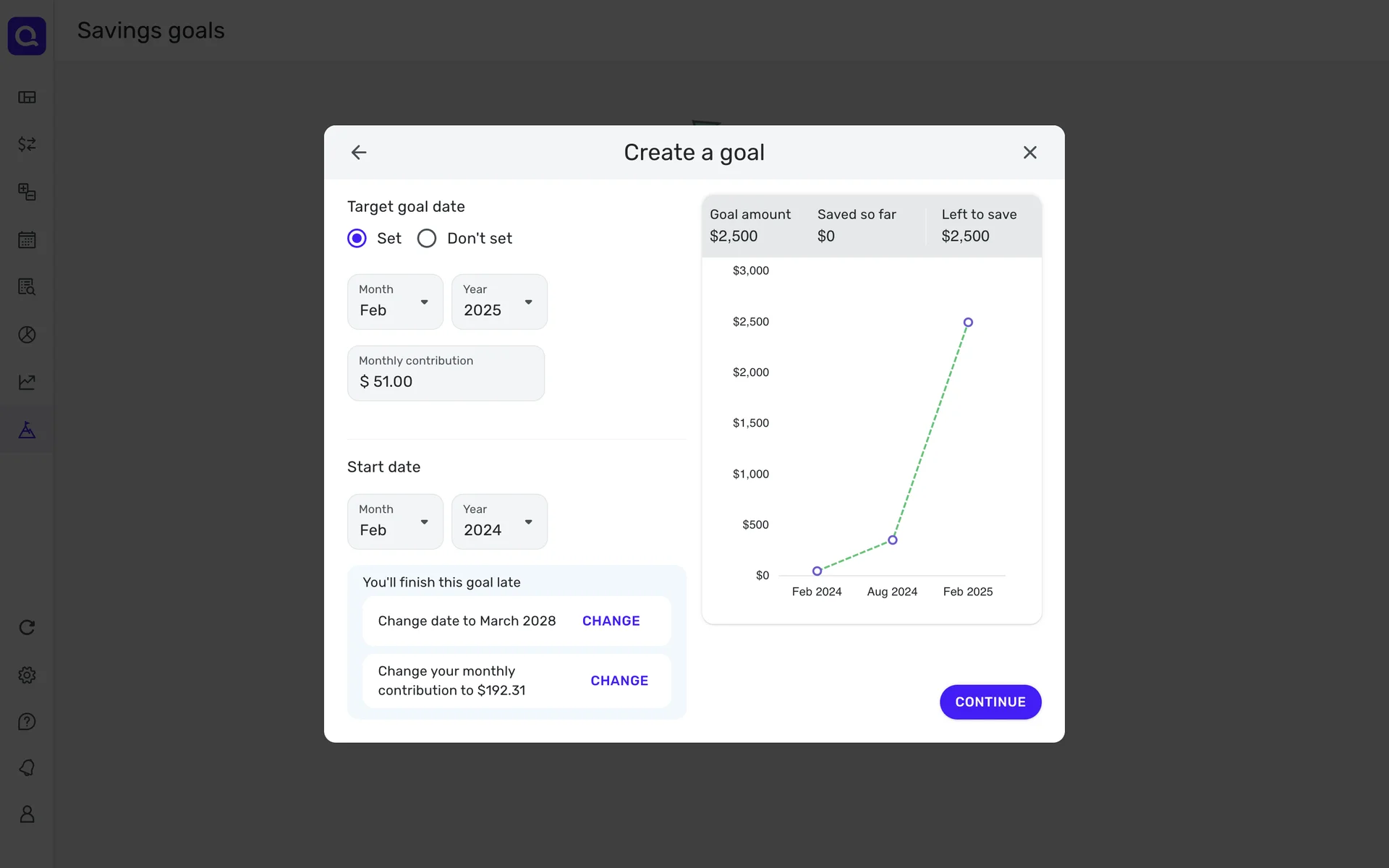
Task: Open the settings gear icon in the sidebar
Action: tap(27, 675)
